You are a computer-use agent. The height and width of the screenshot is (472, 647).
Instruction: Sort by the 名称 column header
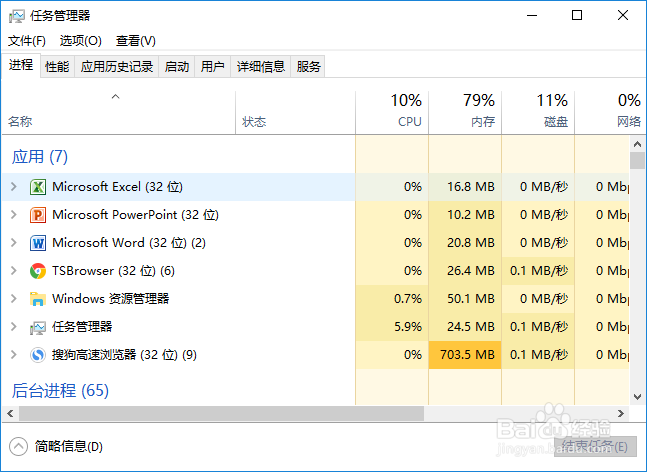tap(118, 112)
